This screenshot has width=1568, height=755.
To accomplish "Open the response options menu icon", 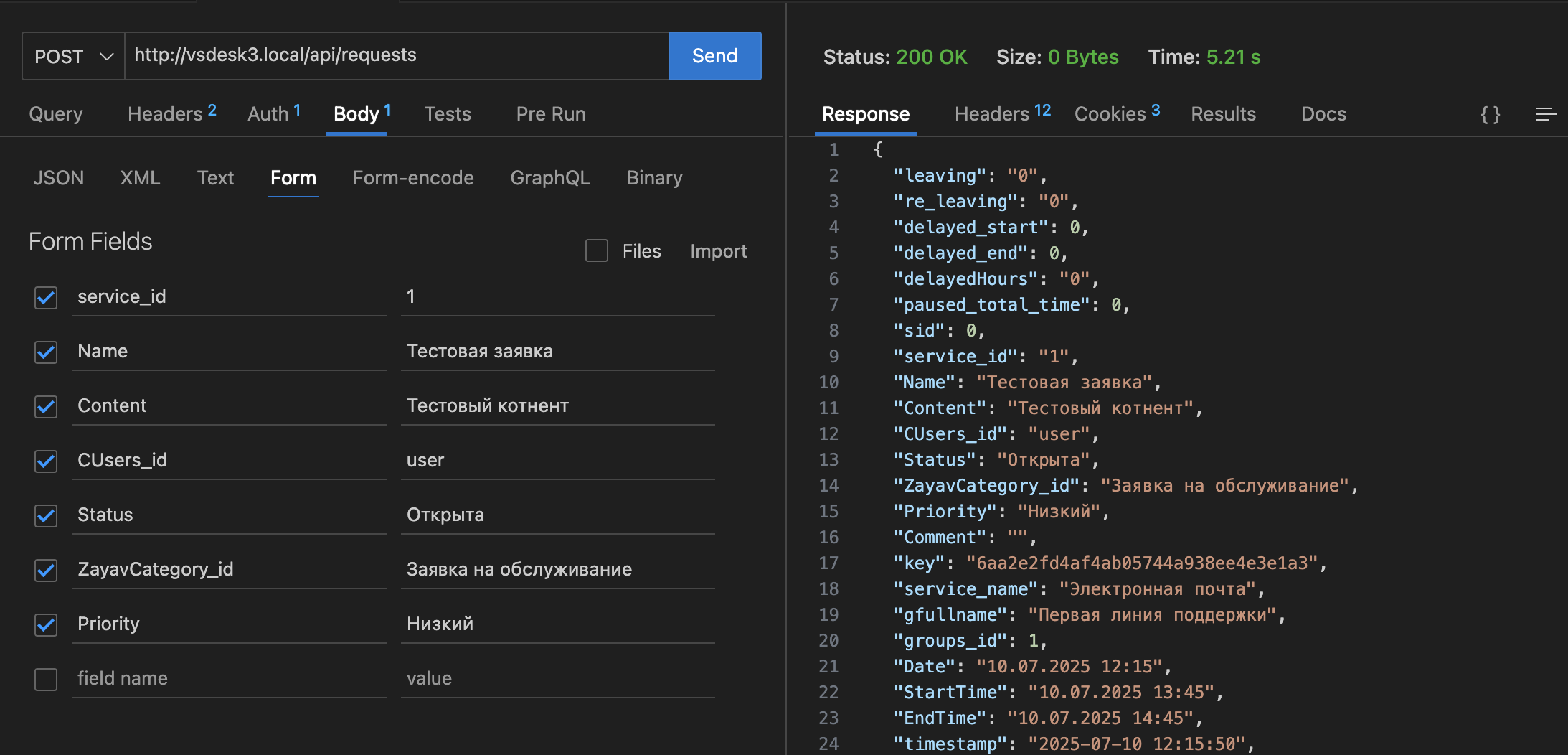I will [1545, 114].
